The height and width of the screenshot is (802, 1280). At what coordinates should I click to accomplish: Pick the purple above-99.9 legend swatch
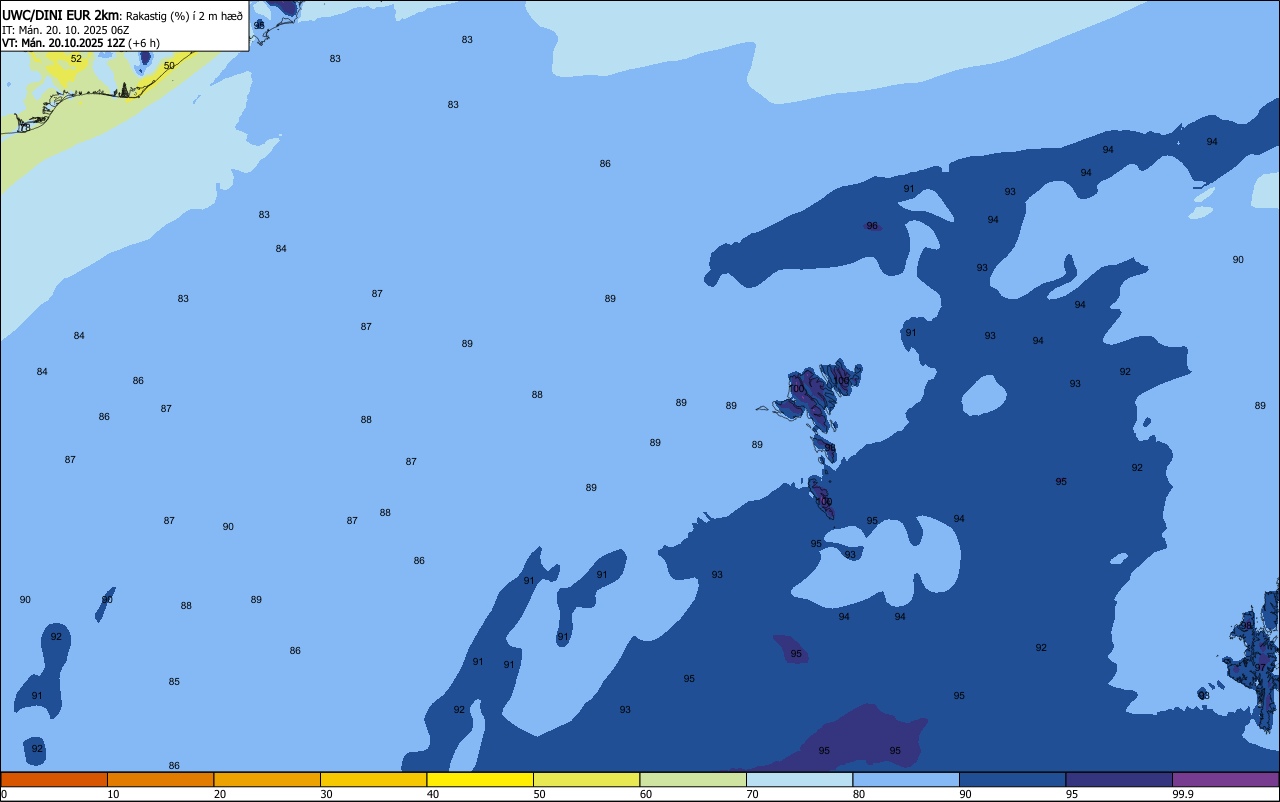[1225, 779]
